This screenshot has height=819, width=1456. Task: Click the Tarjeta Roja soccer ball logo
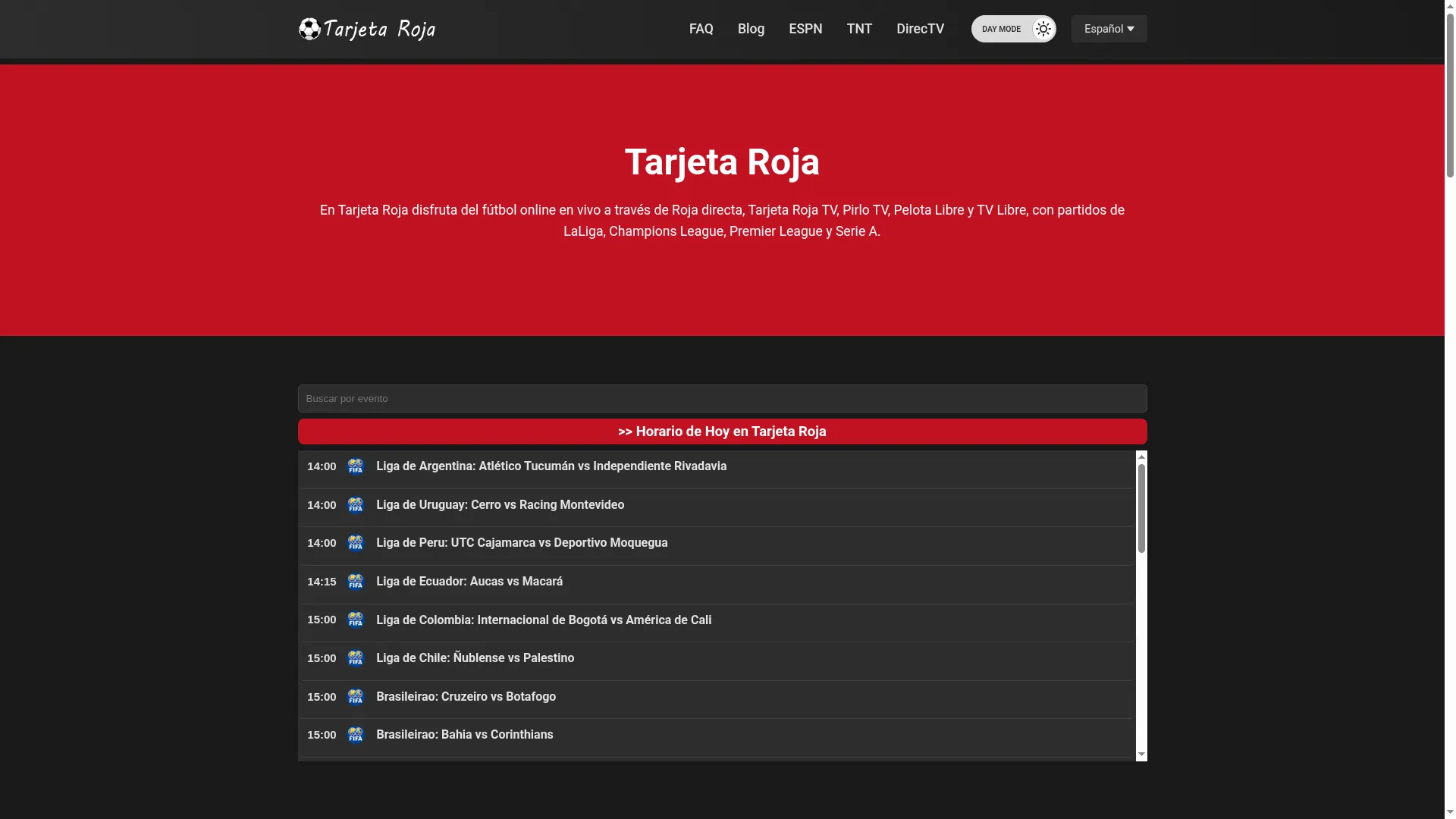click(366, 29)
